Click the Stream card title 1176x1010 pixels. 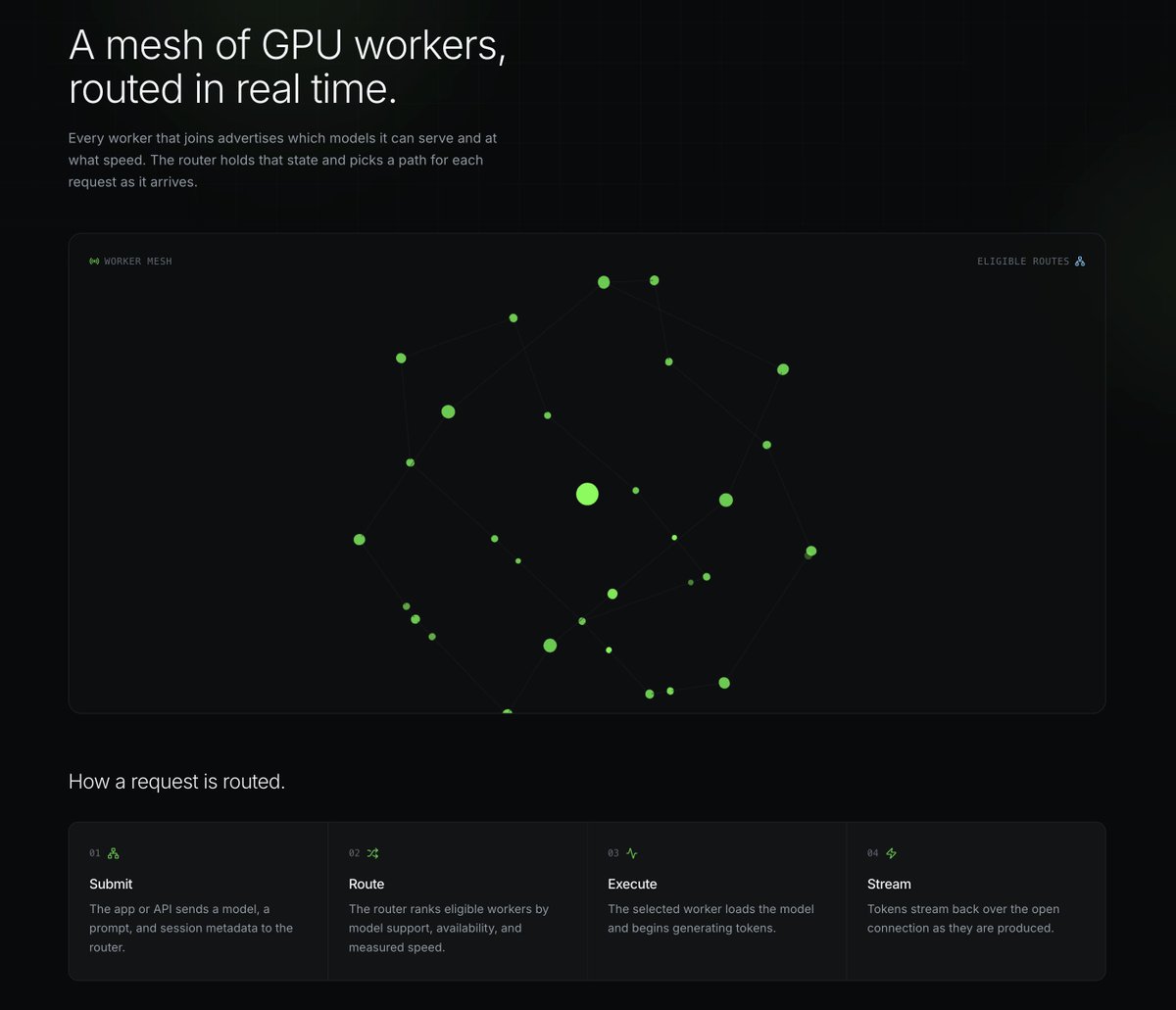889,884
